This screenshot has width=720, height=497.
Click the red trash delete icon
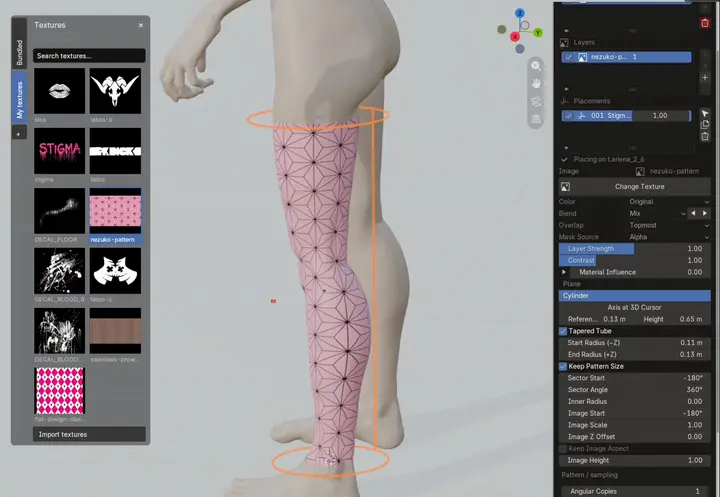click(x=705, y=23)
